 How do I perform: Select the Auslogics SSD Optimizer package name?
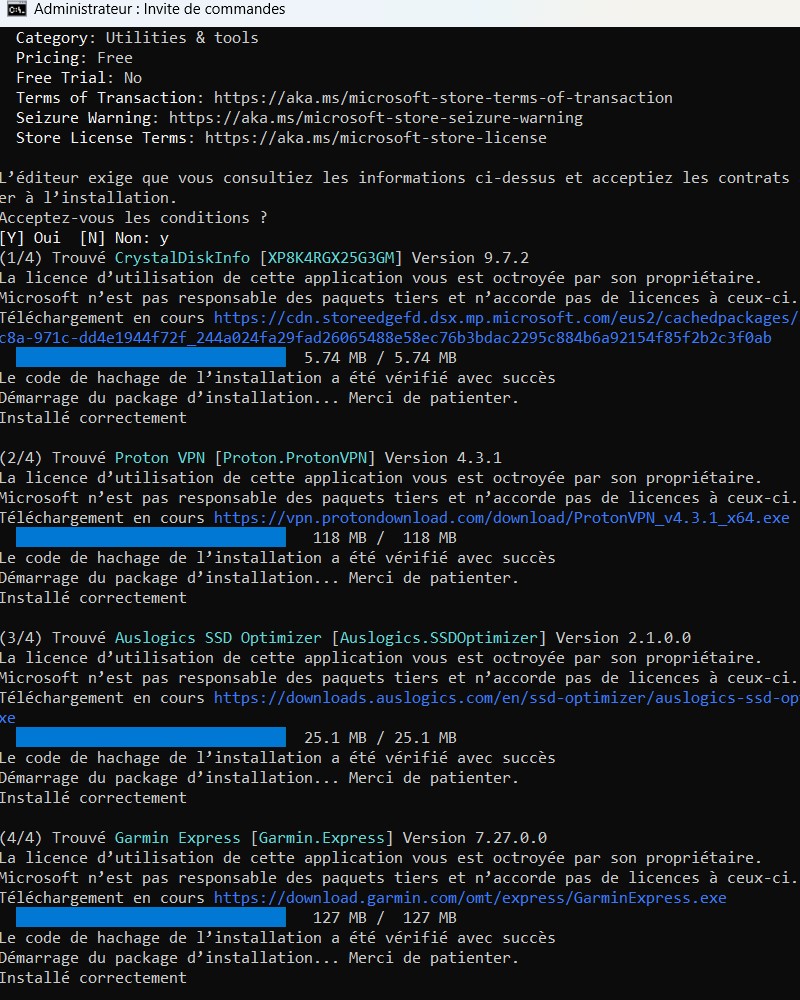(218, 638)
